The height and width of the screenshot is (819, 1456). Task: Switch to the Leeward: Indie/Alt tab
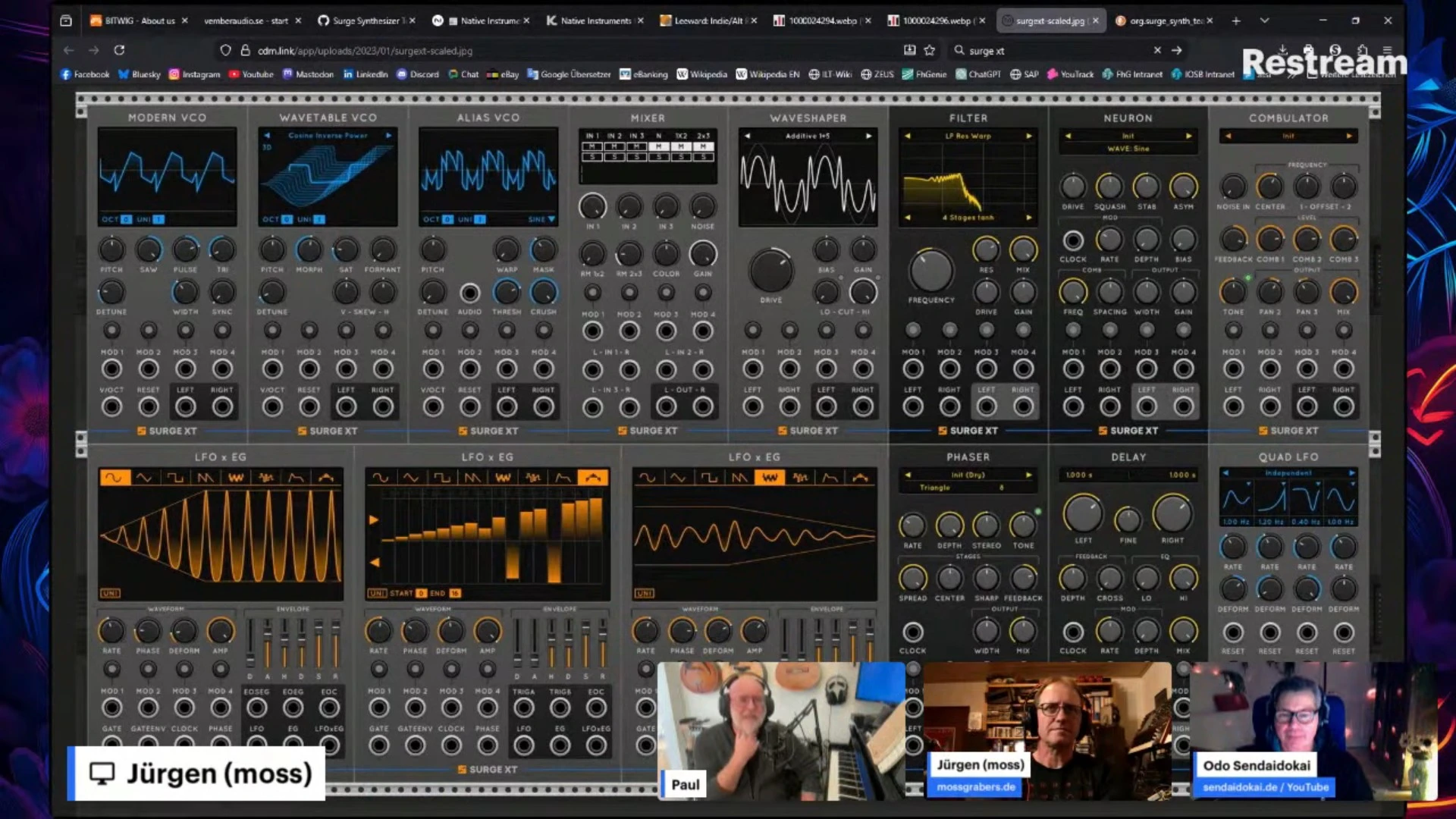tap(708, 20)
